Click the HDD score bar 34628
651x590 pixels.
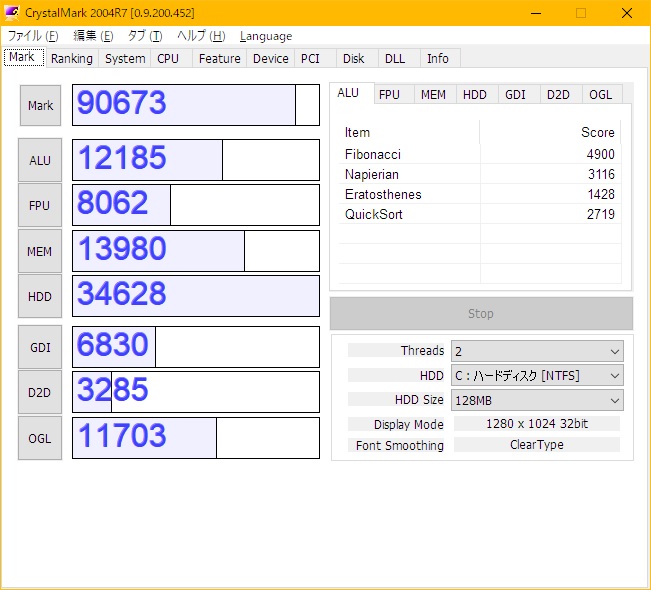tap(196, 296)
